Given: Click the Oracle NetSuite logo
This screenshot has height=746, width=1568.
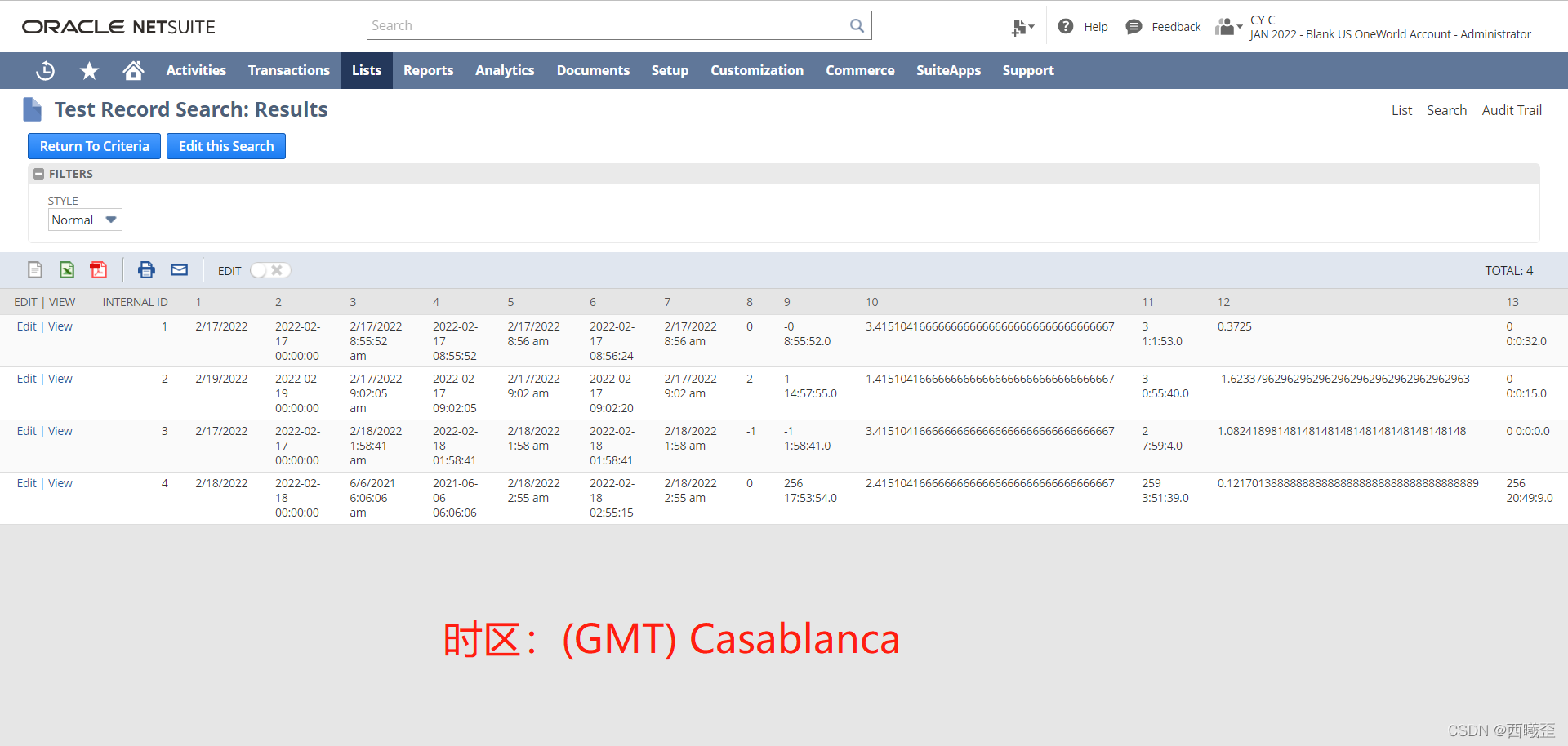Looking at the screenshot, I should click(x=118, y=27).
